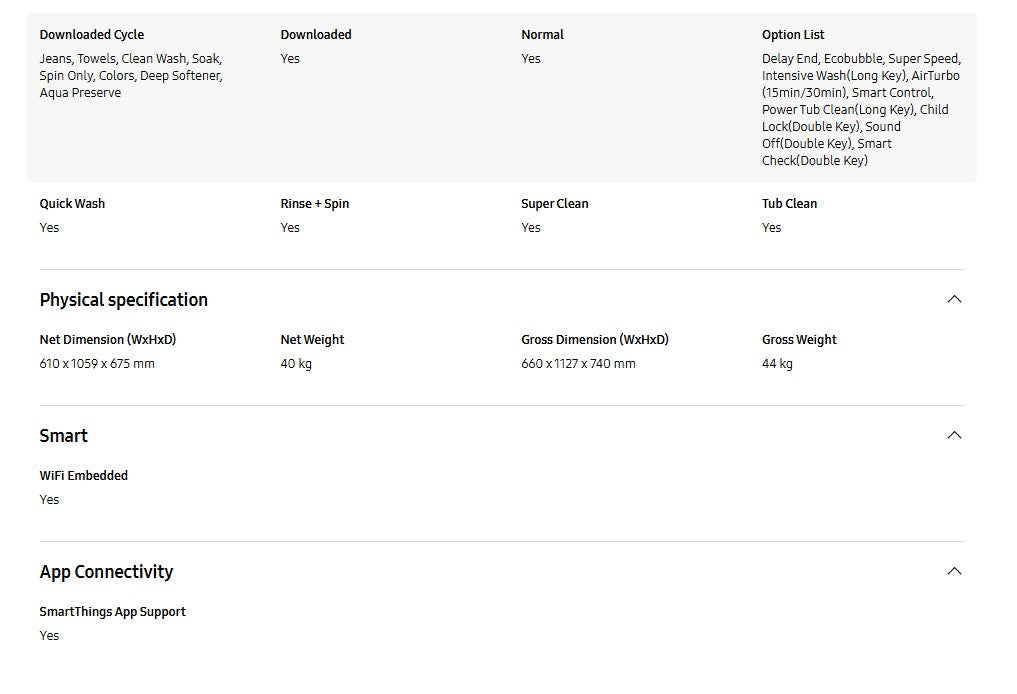Click the Super Clean spec label
1017x694 pixels.
pos(555,204)
